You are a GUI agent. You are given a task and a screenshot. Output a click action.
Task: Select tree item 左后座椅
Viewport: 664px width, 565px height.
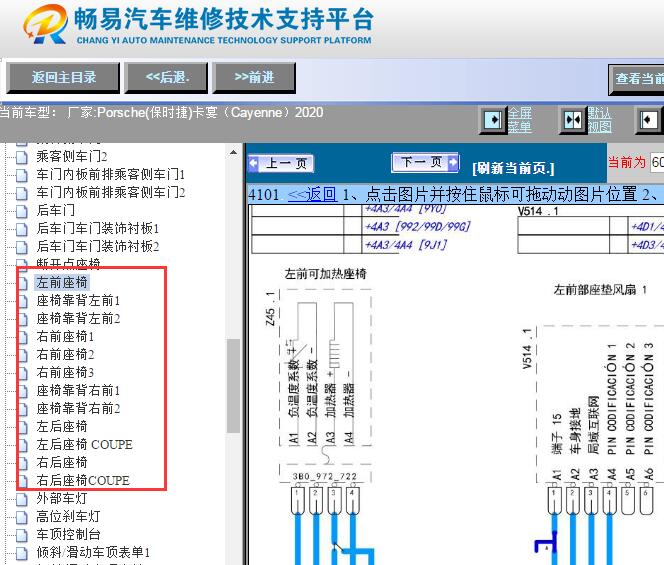point(62,426)
